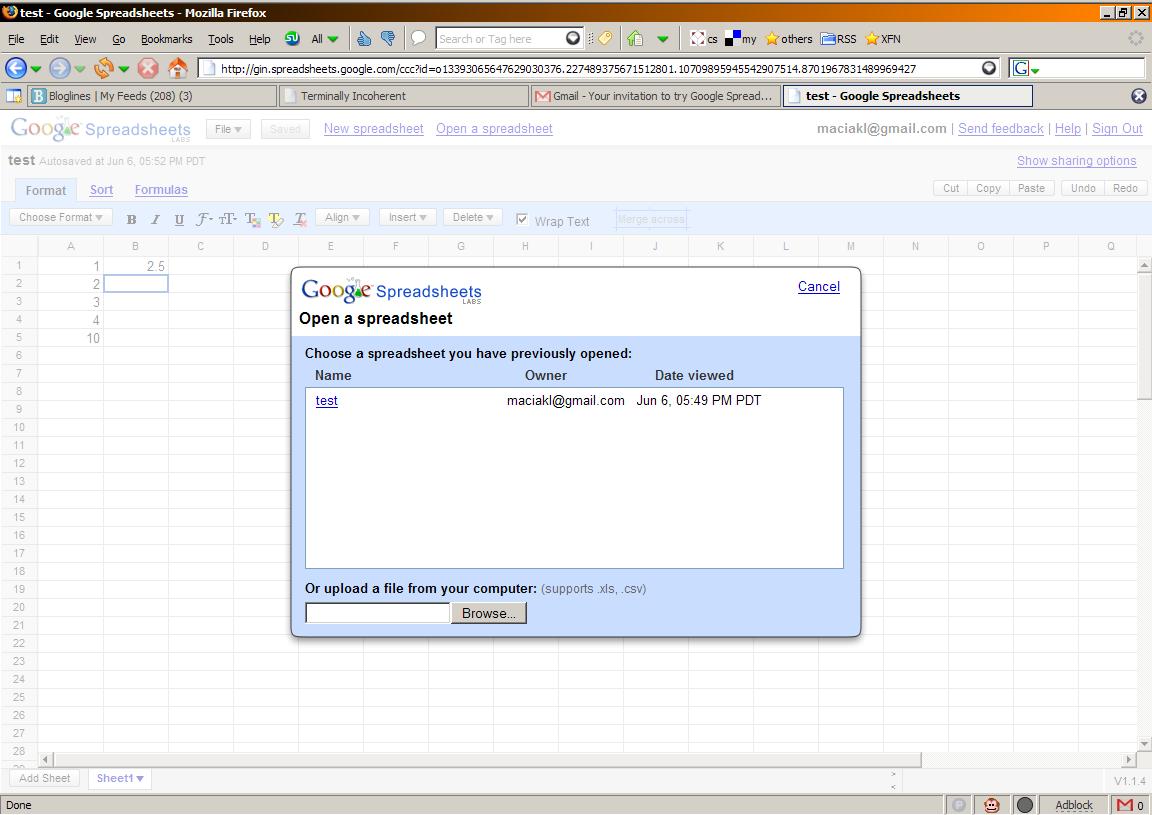Open the 'others' starred bookmark
The image size is (1152, 815).
(788, 39)
